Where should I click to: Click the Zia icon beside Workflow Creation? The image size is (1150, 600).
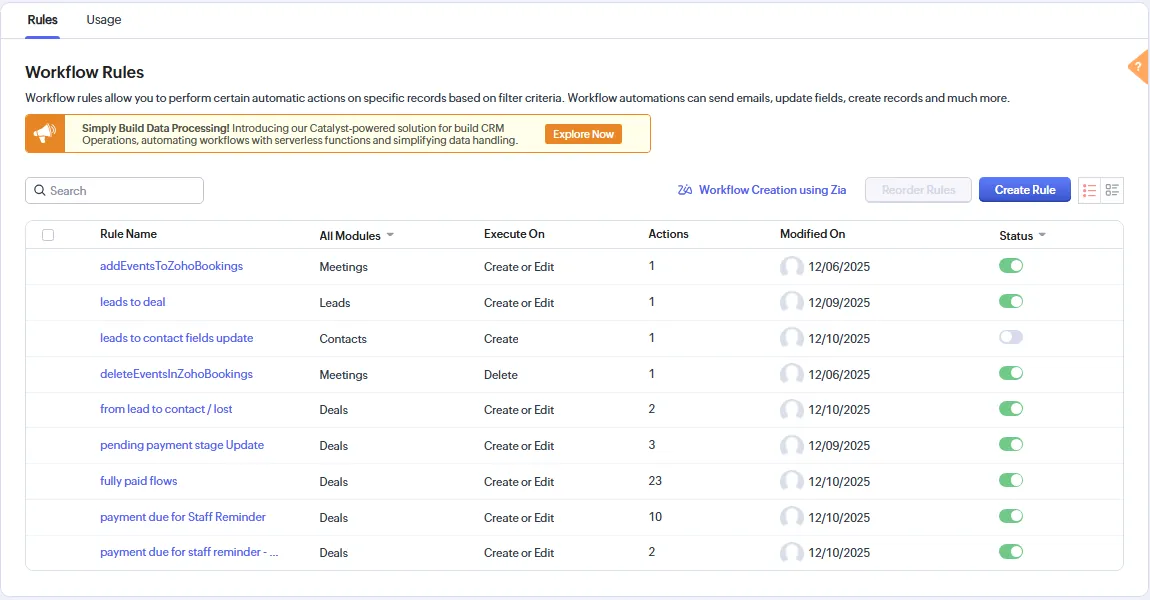click(685, 190)
